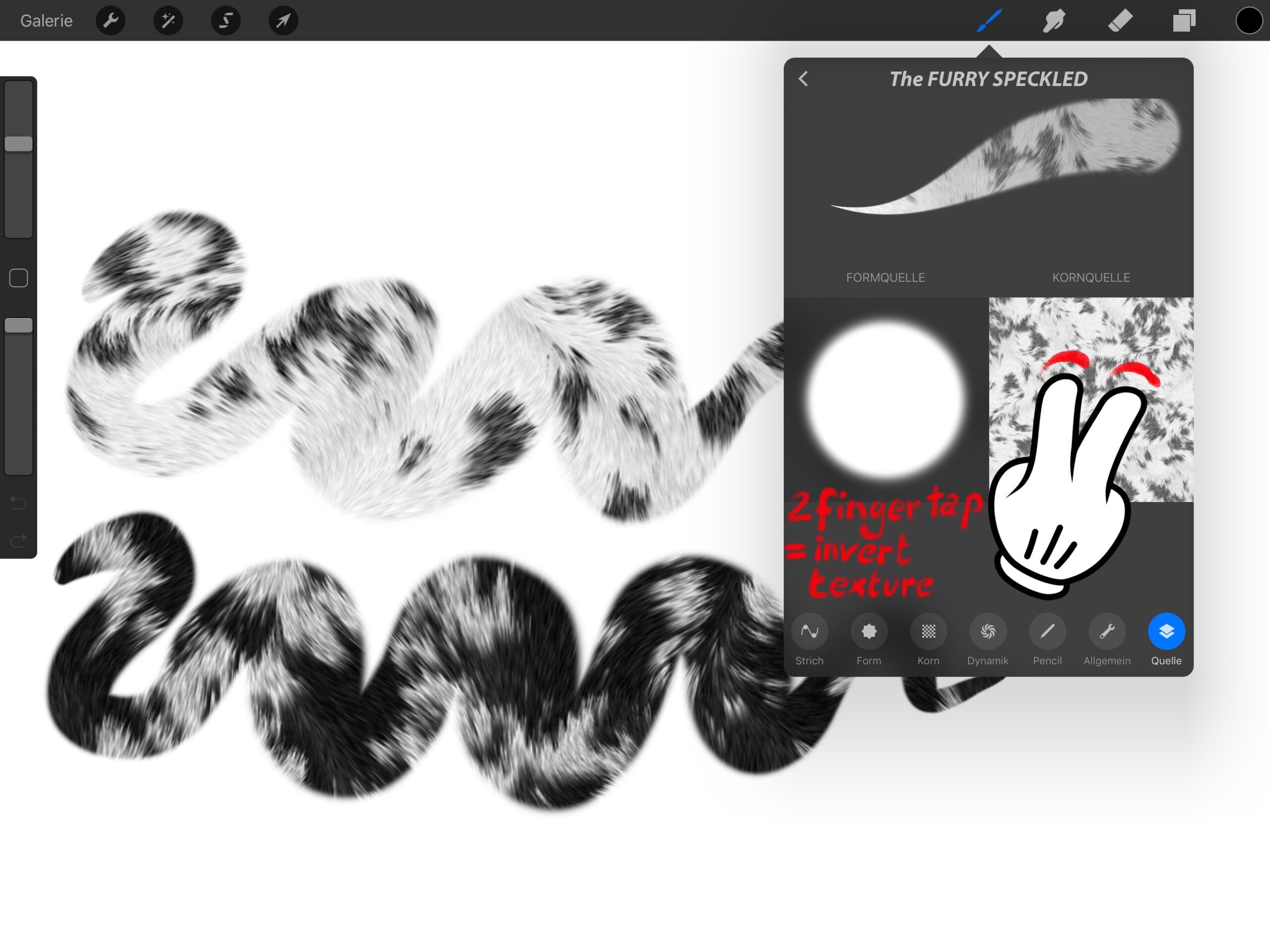Open the Allgemein settings tab
Screen dimensions: 1270x952
1107,632
